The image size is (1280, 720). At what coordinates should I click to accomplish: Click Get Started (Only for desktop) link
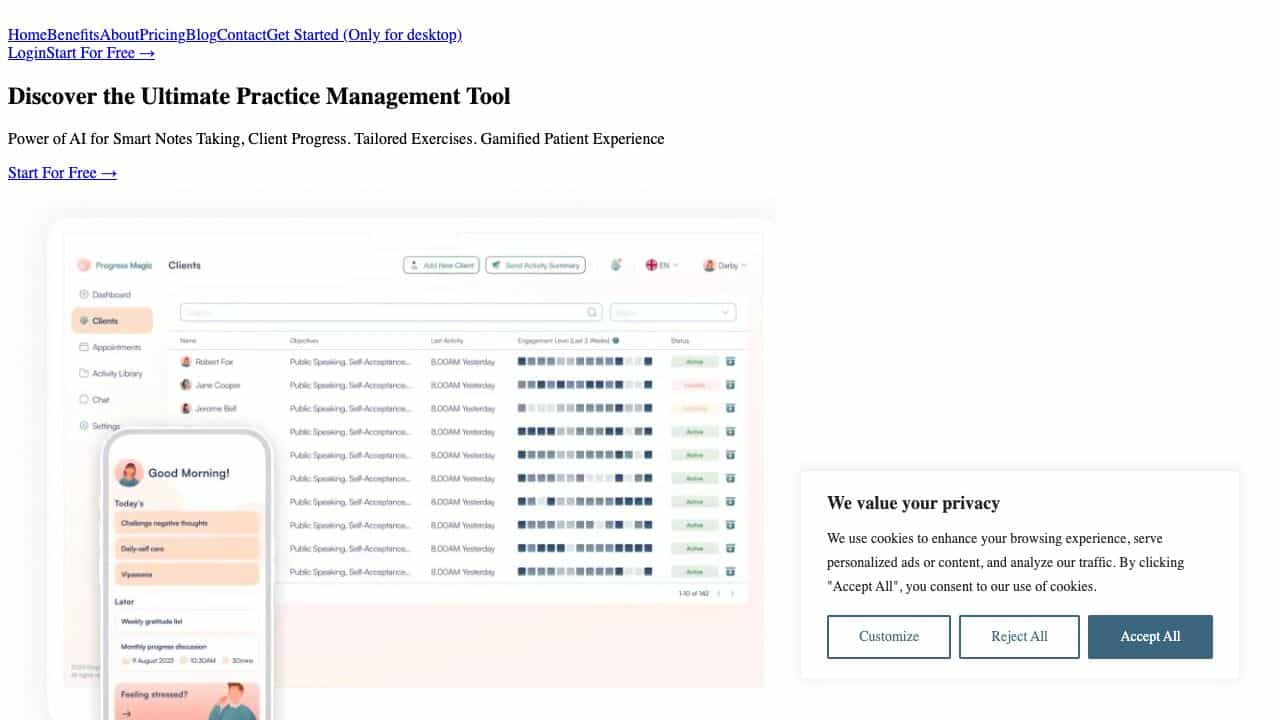[x=364, y=35]
